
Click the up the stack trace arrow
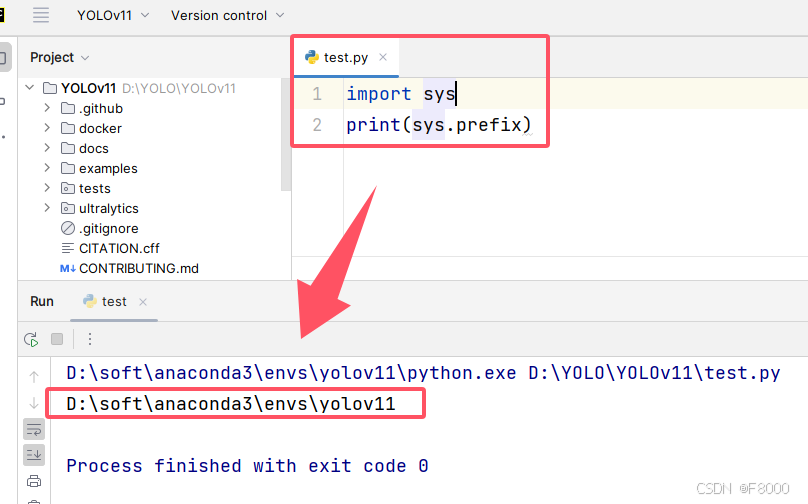click(34, 377)
